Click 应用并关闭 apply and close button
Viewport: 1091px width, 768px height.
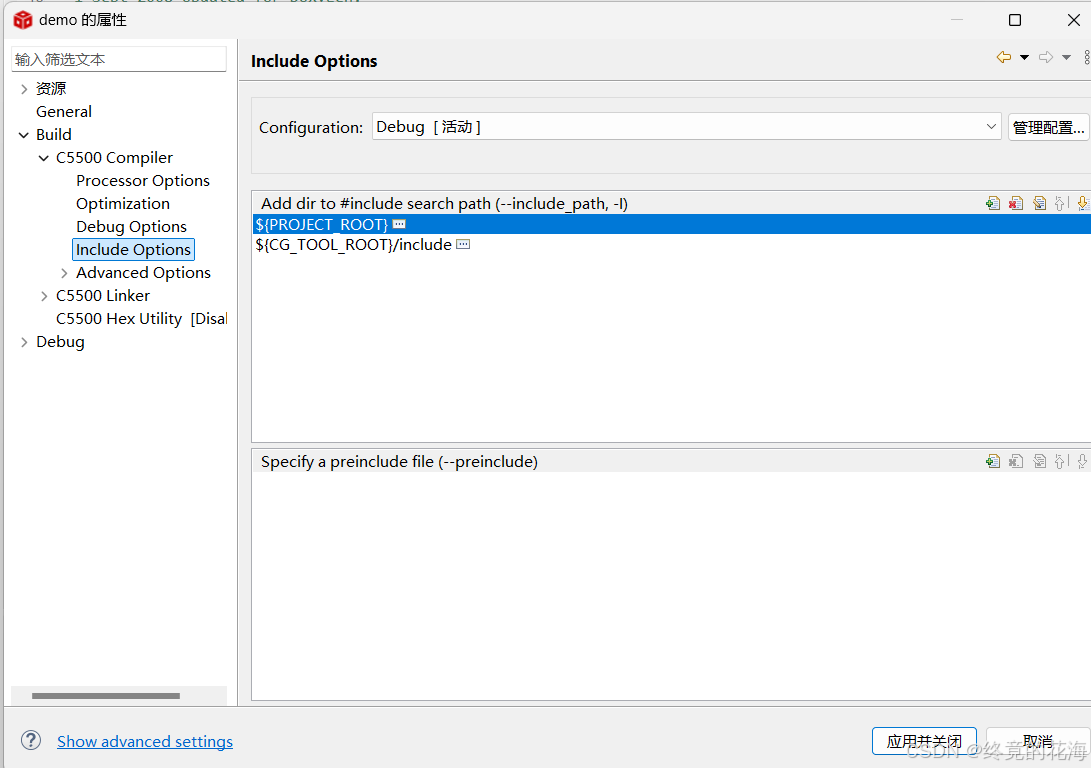pos(924,741)
